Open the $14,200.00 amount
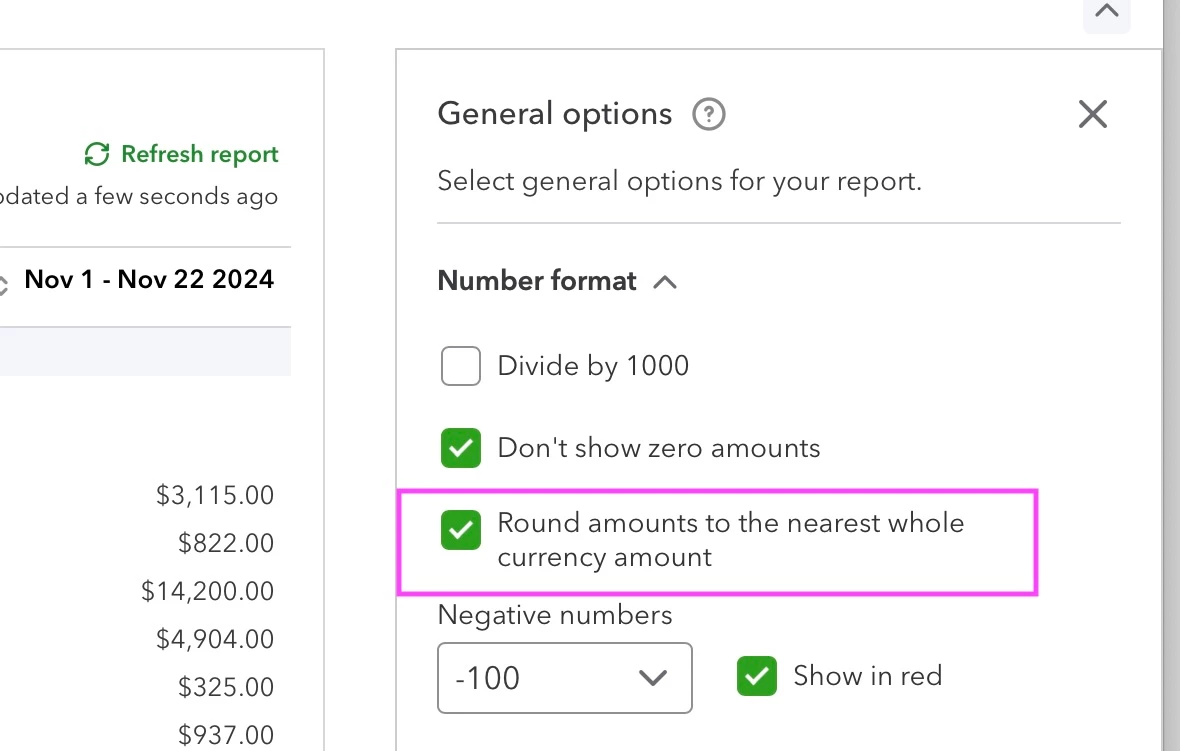Screen dimensions: 1180x751 208,591
